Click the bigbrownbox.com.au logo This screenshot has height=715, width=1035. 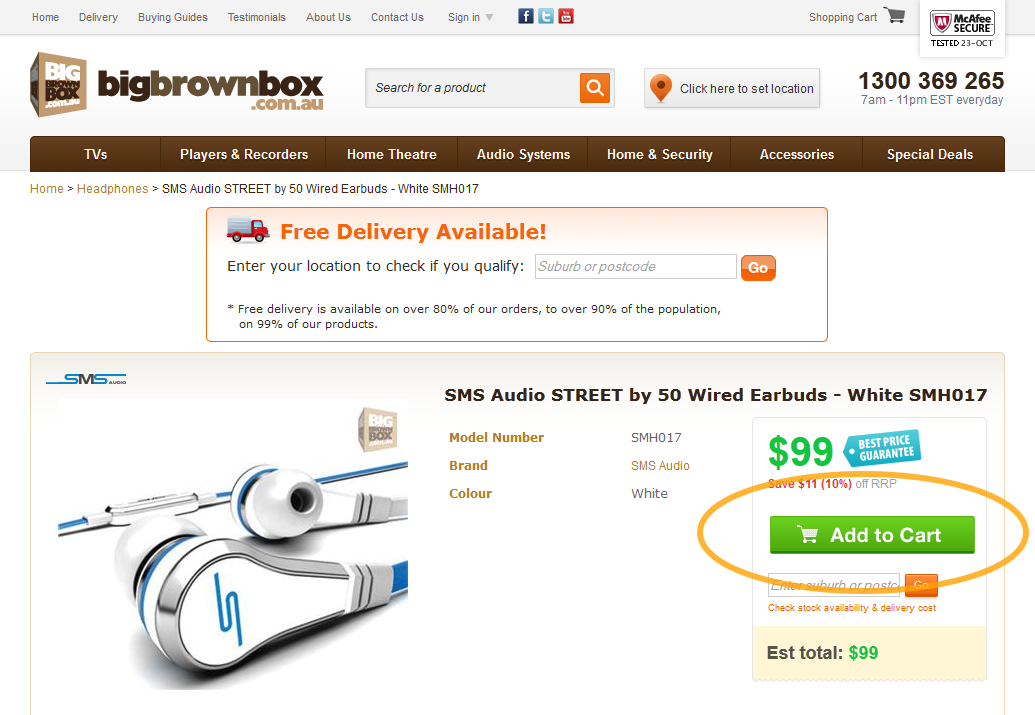pyautogui.click(x=177, y=85)
